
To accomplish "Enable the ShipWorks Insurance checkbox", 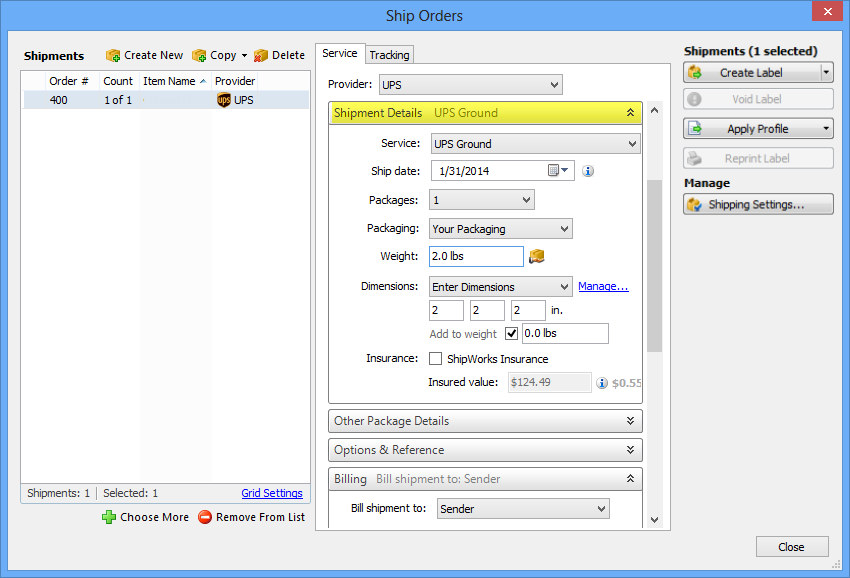I will tap(435, 359).
